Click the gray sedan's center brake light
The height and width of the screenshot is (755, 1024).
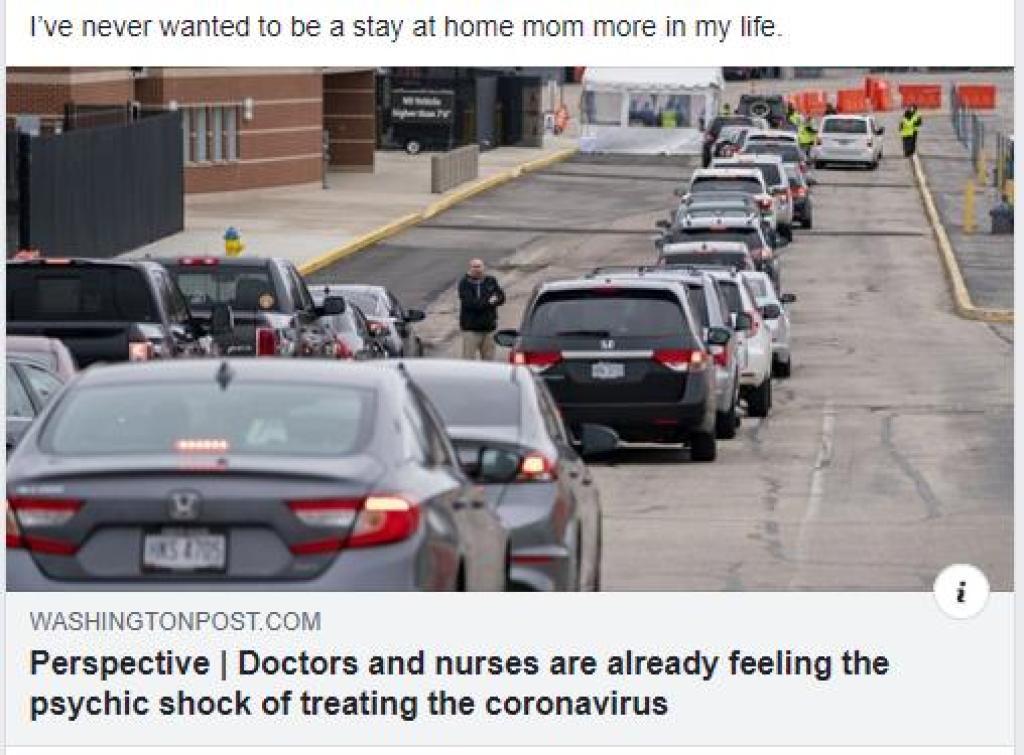[x=201, y=445]
